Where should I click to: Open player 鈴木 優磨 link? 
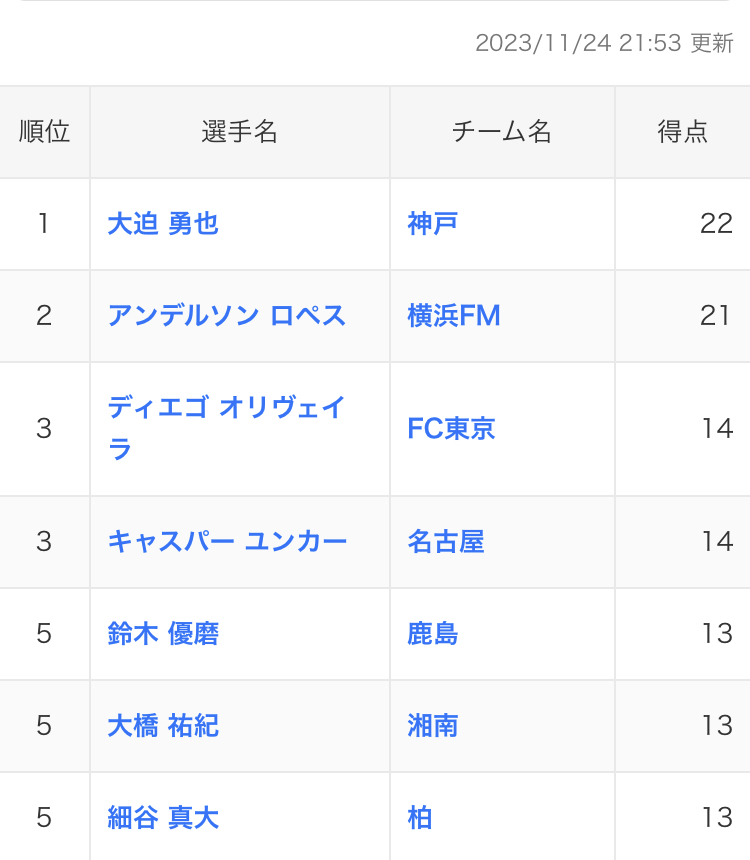click(163, 634)
